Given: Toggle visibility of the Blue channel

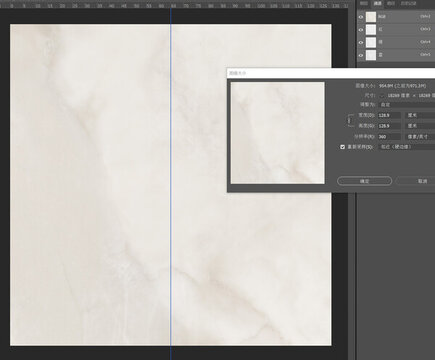Looking at the screenshot, I should [x=361, y=55].
